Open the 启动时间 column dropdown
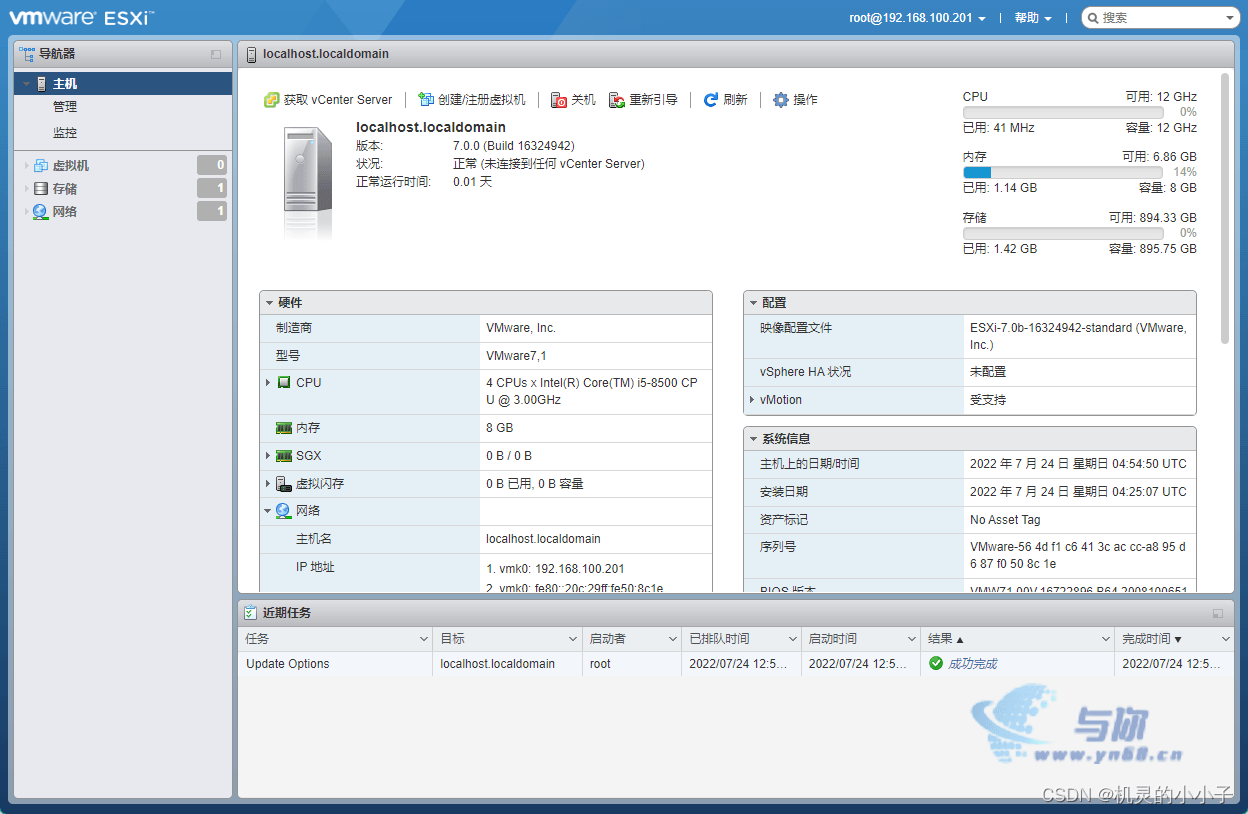 [x=911, y=639]
